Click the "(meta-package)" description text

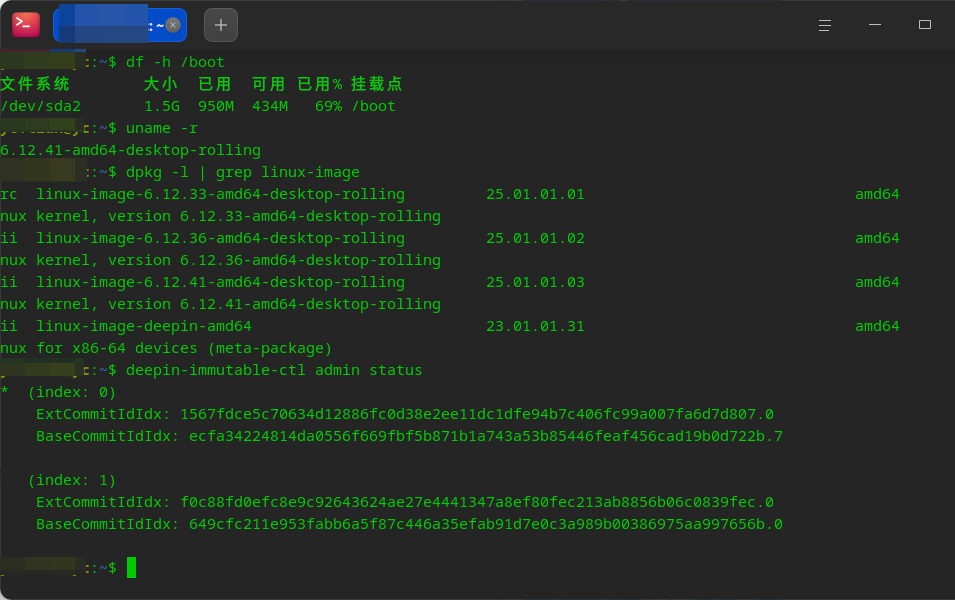[x=270, y=348]
